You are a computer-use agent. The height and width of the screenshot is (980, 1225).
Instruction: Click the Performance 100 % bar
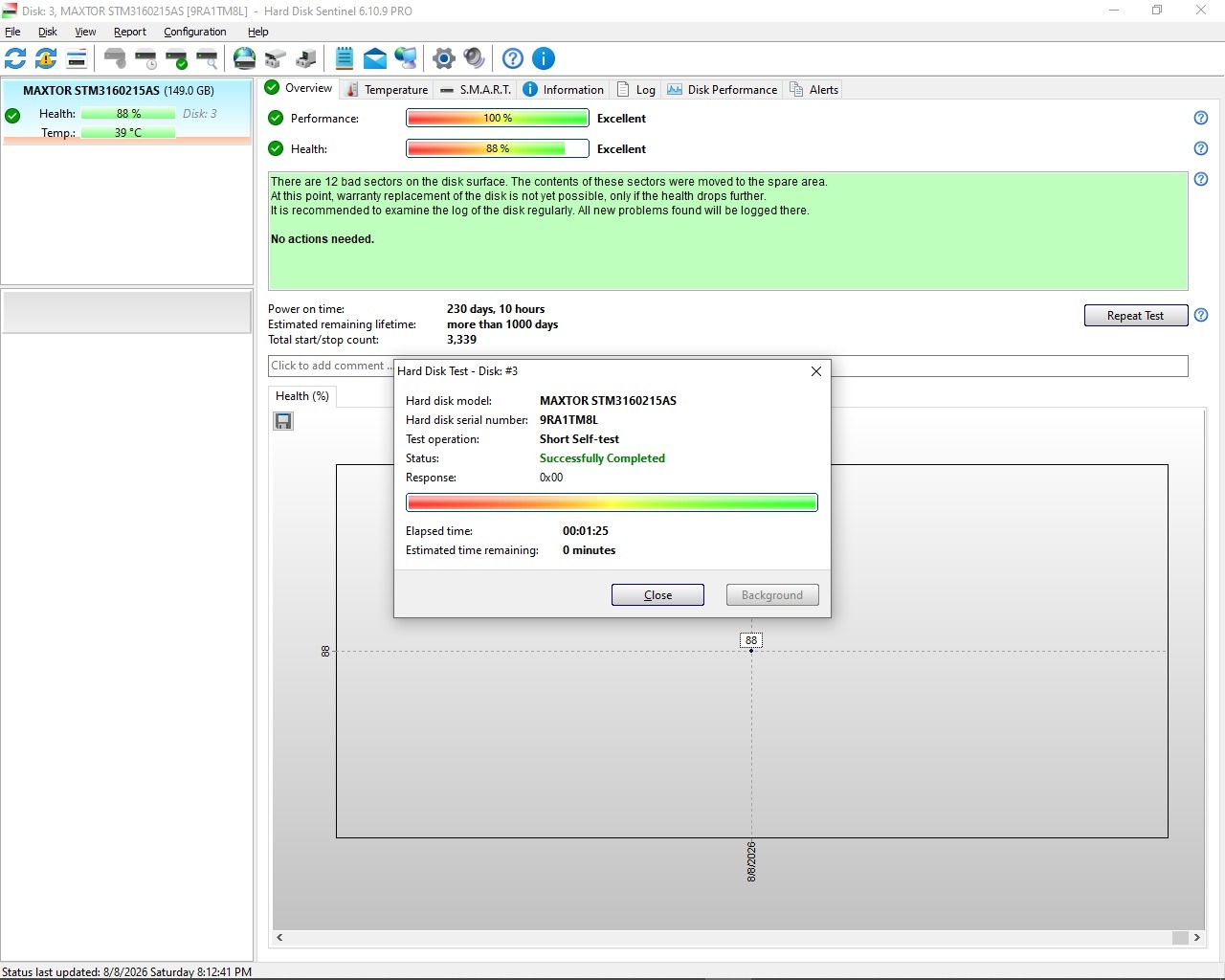[498, 118]
